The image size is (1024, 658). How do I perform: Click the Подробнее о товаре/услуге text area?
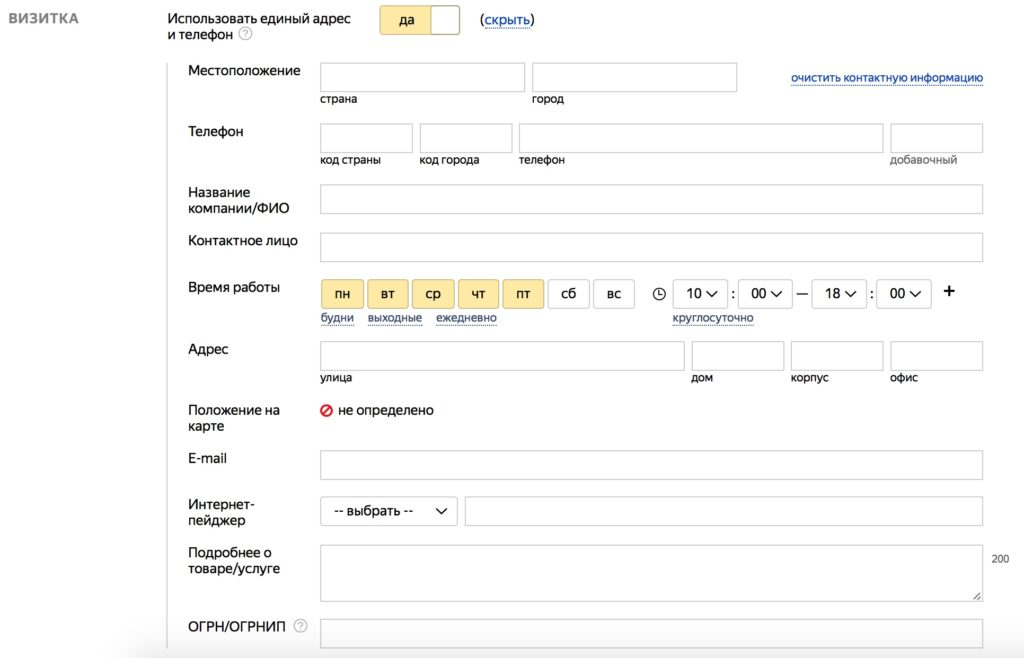pos(650,573)
